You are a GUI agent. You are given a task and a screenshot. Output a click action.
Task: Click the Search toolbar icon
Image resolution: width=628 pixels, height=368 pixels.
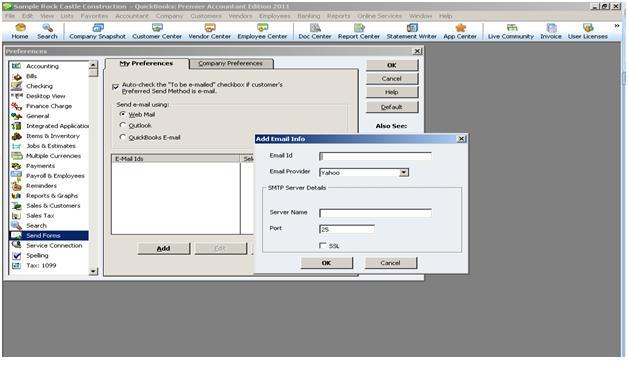47,31
